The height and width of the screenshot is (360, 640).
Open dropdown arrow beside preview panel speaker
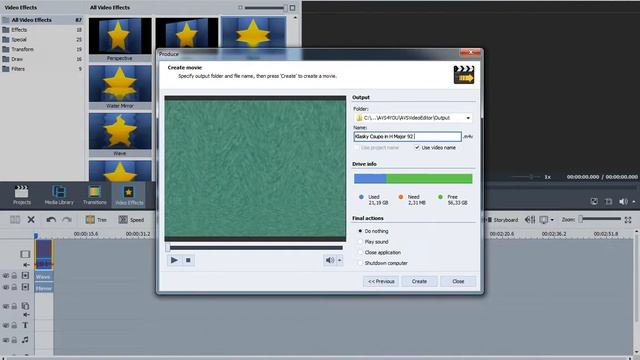(633, 201)
